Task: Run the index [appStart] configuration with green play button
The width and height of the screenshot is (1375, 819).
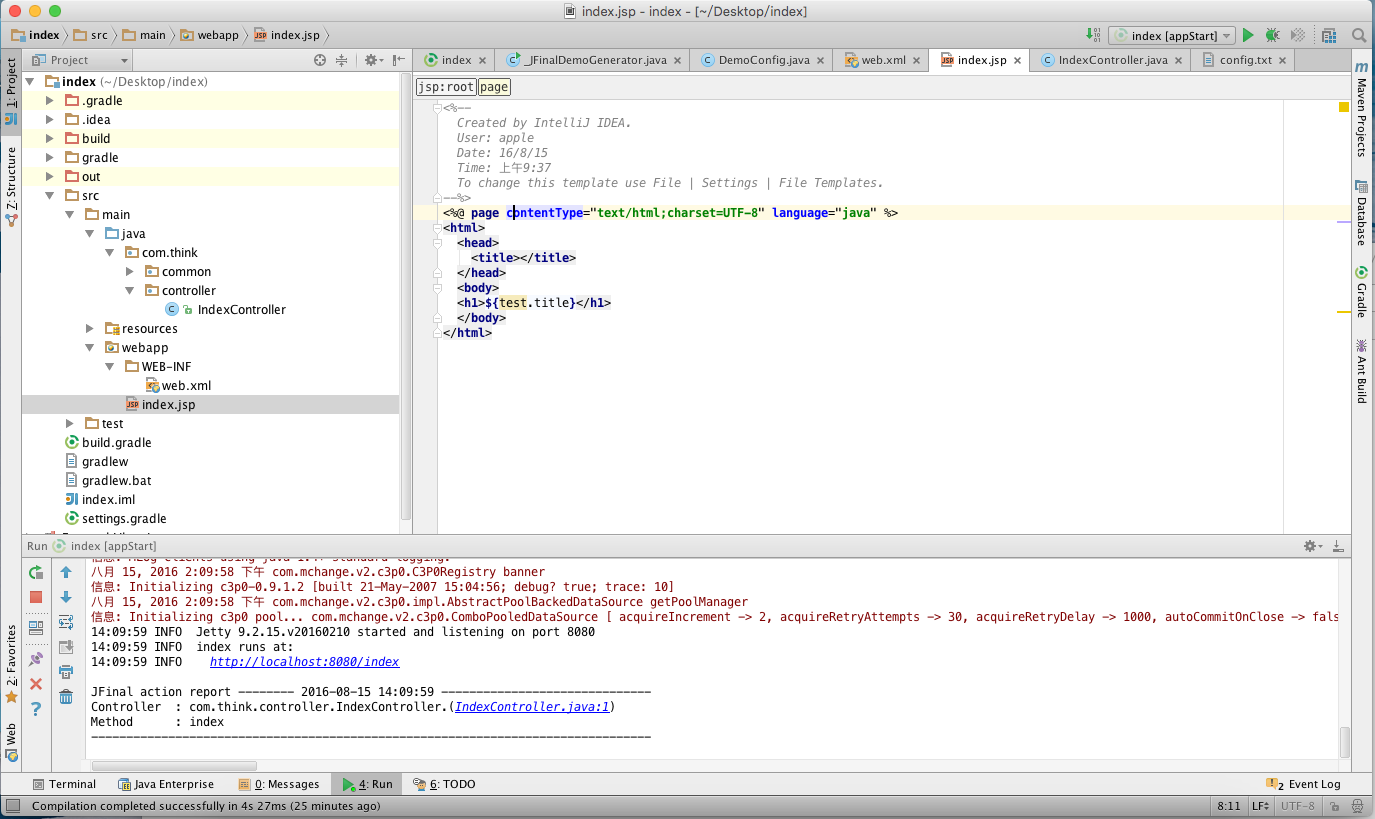Action: [x=1248, y=35]
